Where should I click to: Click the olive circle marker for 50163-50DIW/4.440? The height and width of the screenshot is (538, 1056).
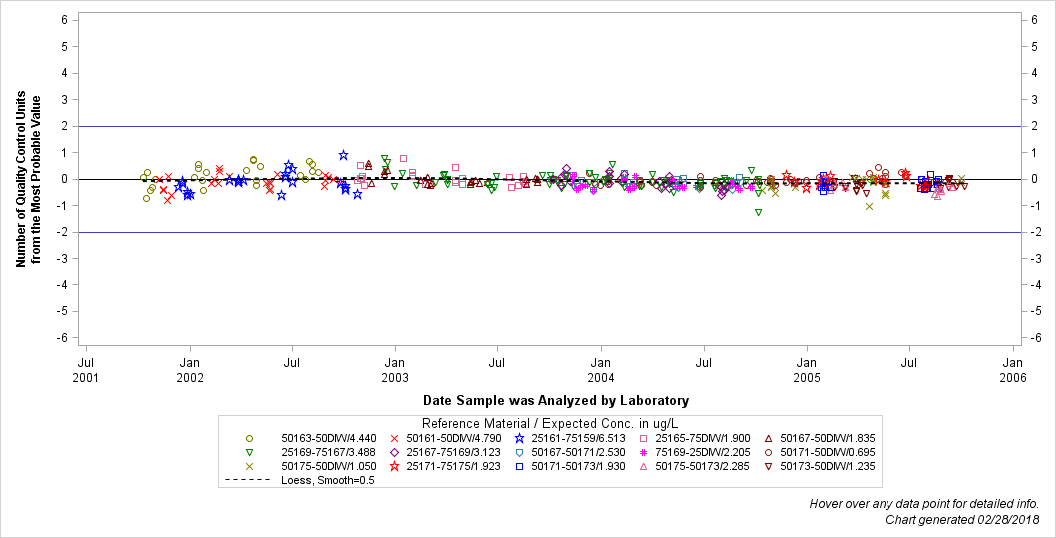[249, 438]
